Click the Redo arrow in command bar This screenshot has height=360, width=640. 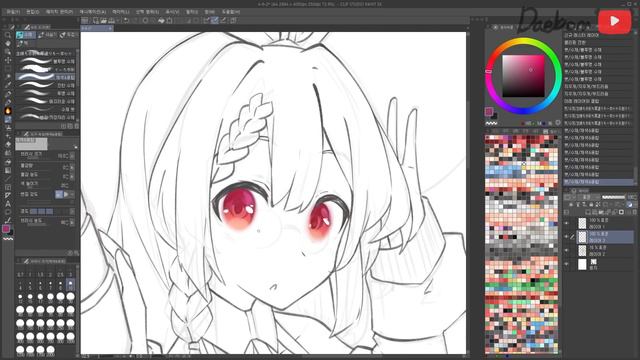[135, 20]
